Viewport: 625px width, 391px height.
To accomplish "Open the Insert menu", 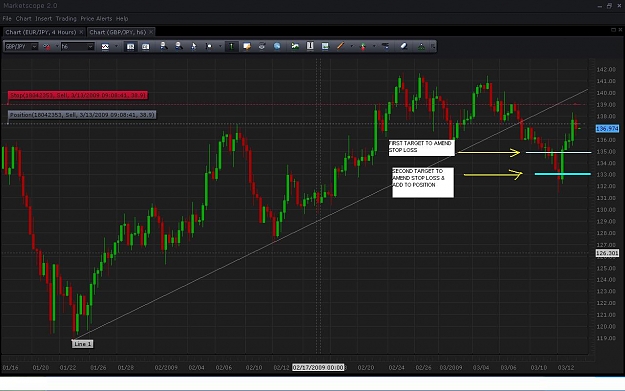I will [43, 19].
